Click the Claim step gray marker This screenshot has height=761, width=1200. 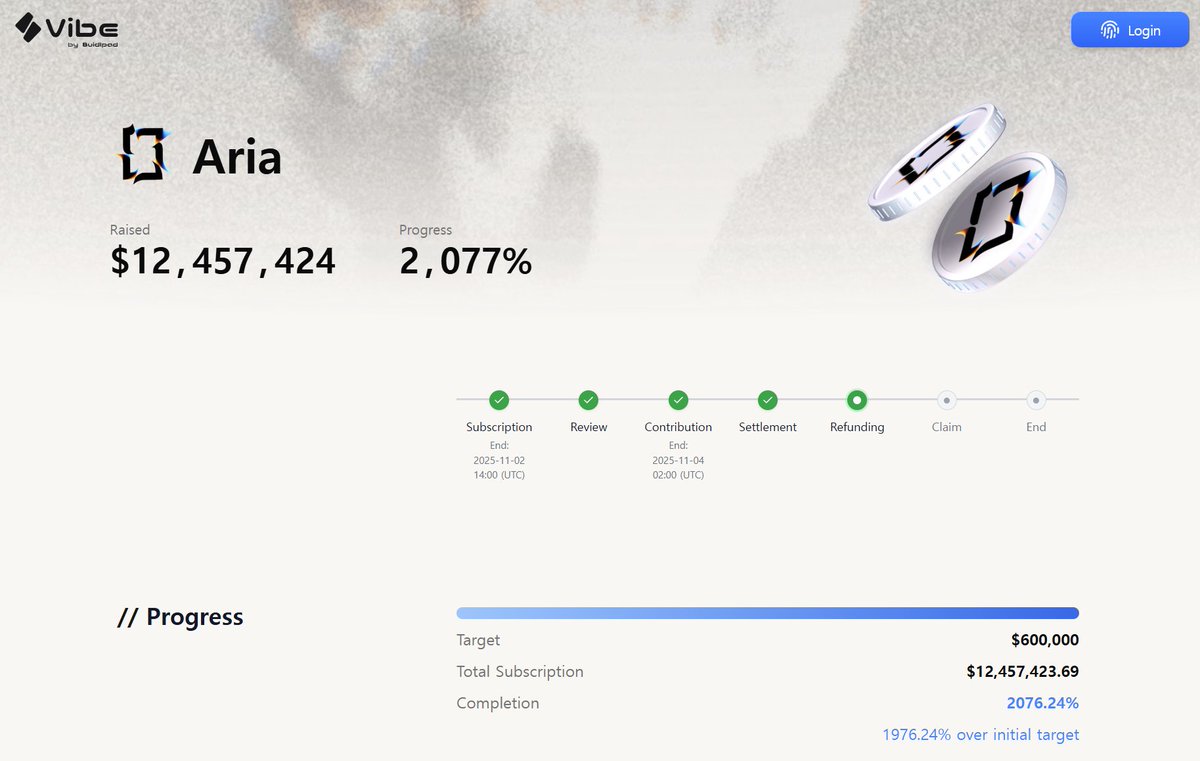tap(946, 400)
